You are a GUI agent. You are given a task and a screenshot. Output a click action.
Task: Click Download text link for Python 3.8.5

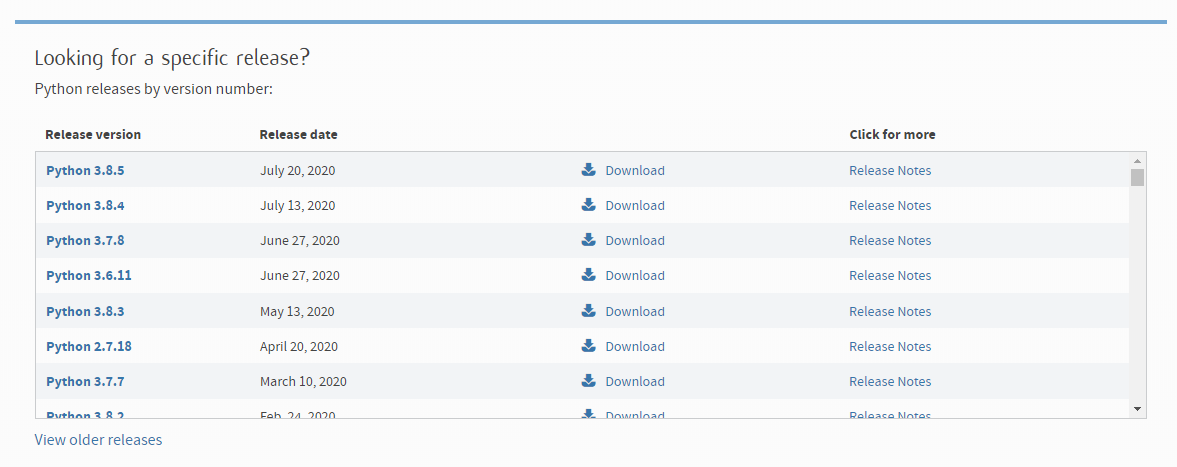(x=635, y=170)
